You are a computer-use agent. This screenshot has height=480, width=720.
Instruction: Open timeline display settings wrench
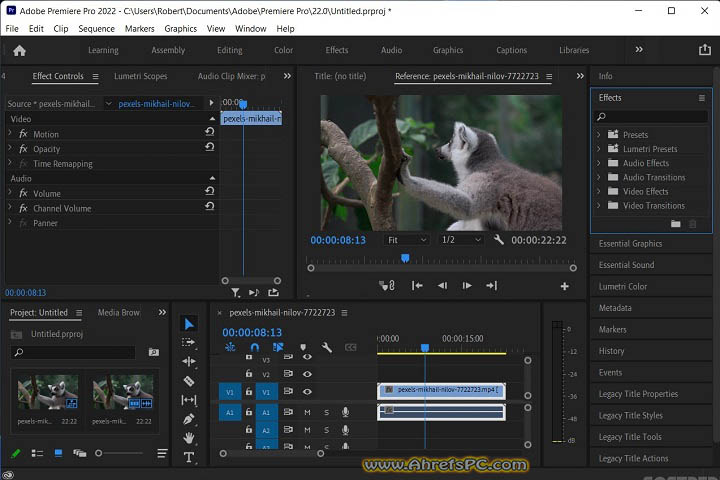[x=326, y=347]
